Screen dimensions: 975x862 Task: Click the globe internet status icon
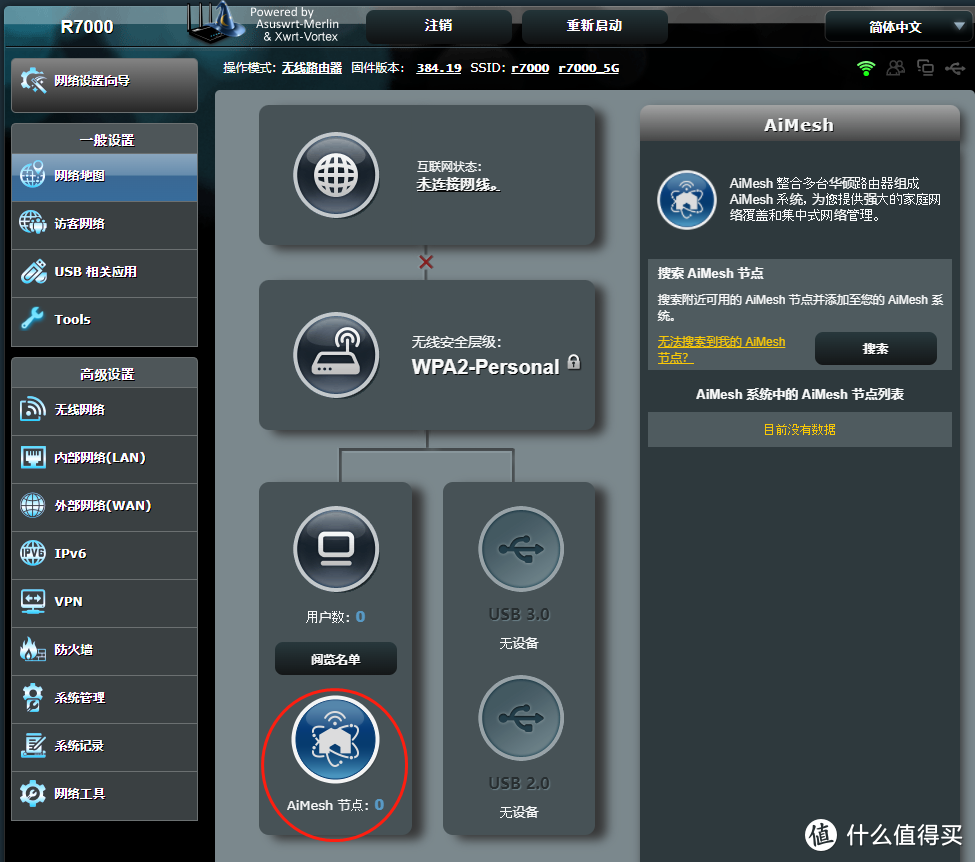pos(336,175)
